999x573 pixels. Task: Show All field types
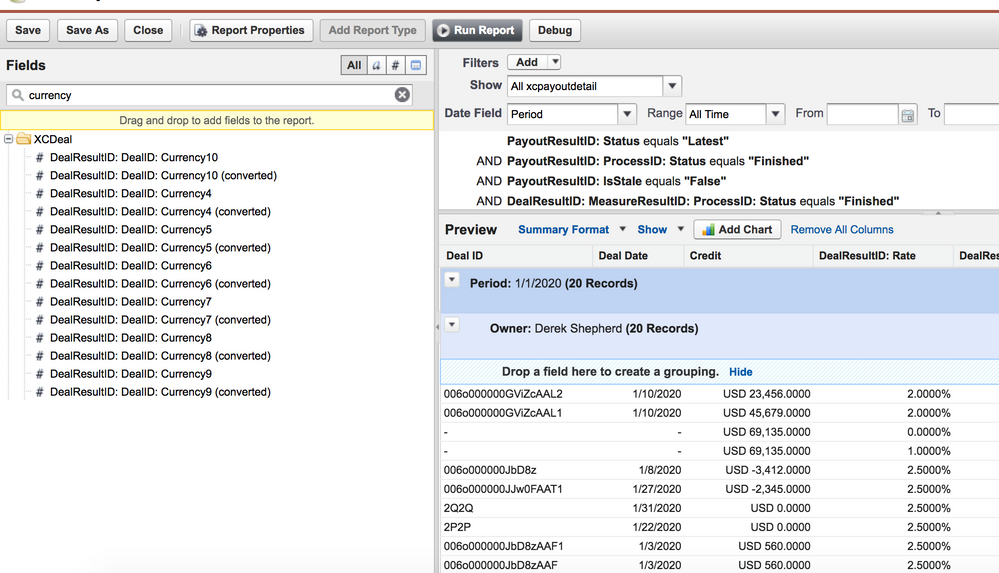point(354,65)
